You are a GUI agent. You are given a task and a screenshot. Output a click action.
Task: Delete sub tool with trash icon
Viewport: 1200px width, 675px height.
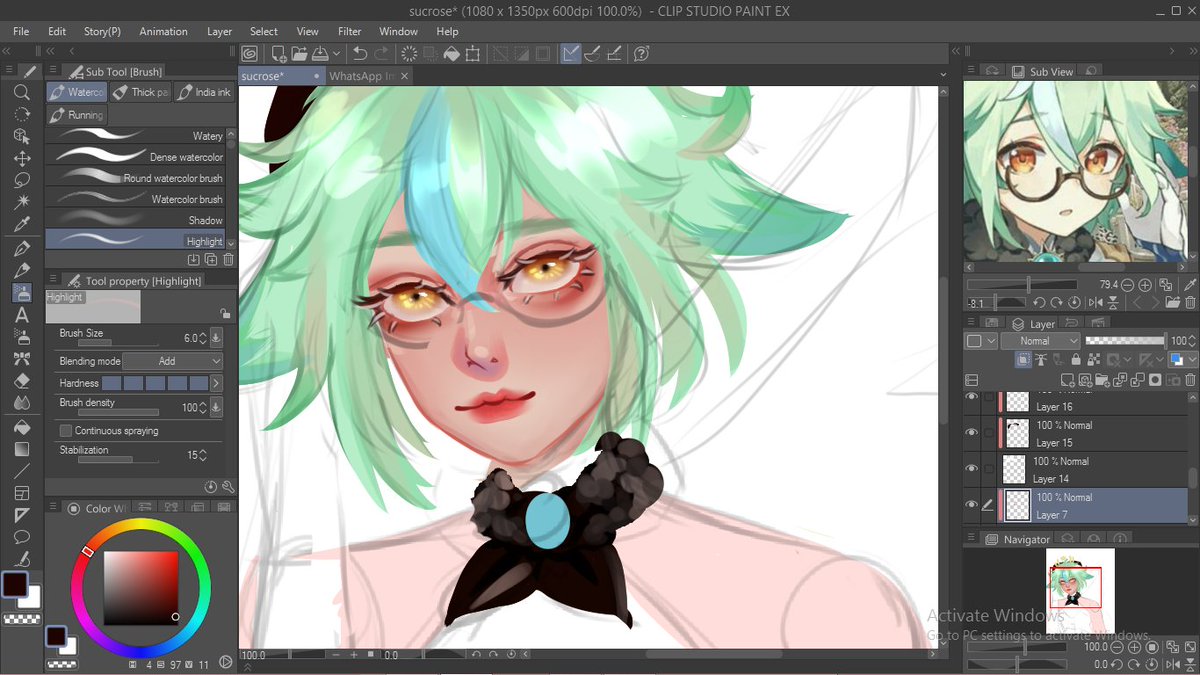pos(228,260)
